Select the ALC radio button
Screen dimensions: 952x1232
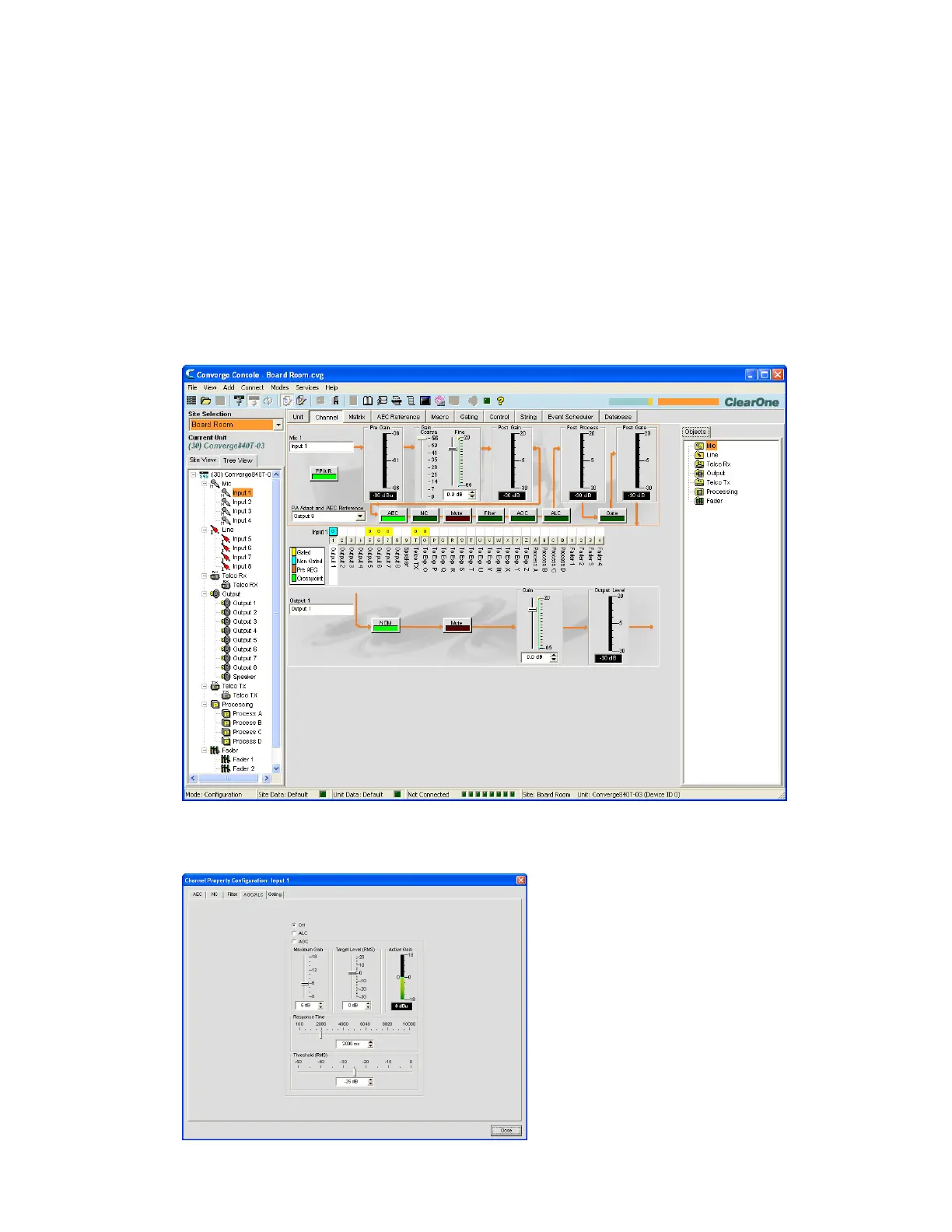click(294, 933)
